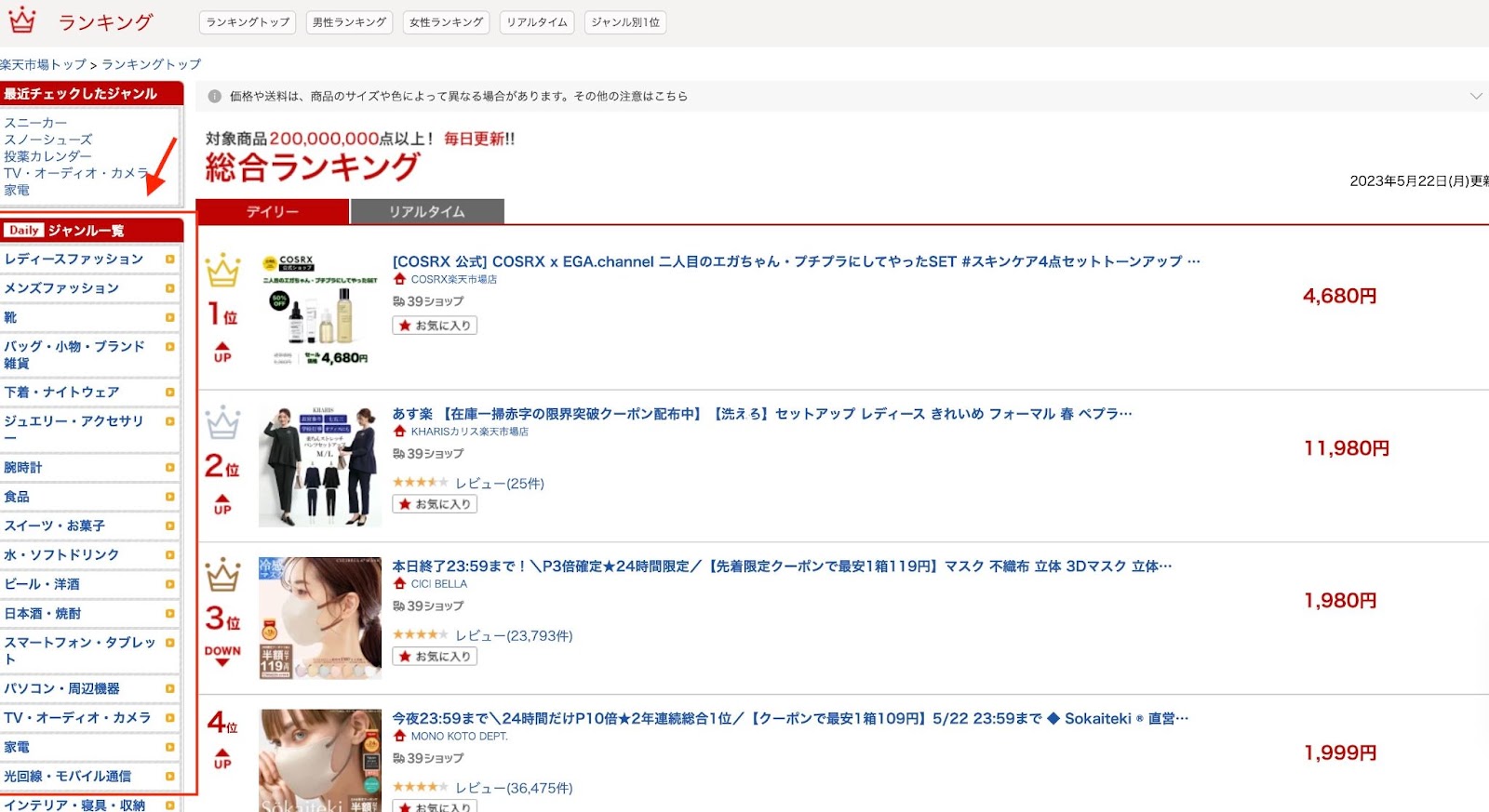Open ジャンル別1位 in top navigation
The width and height of the screenshot is (1489, 812).
(625, 22)
